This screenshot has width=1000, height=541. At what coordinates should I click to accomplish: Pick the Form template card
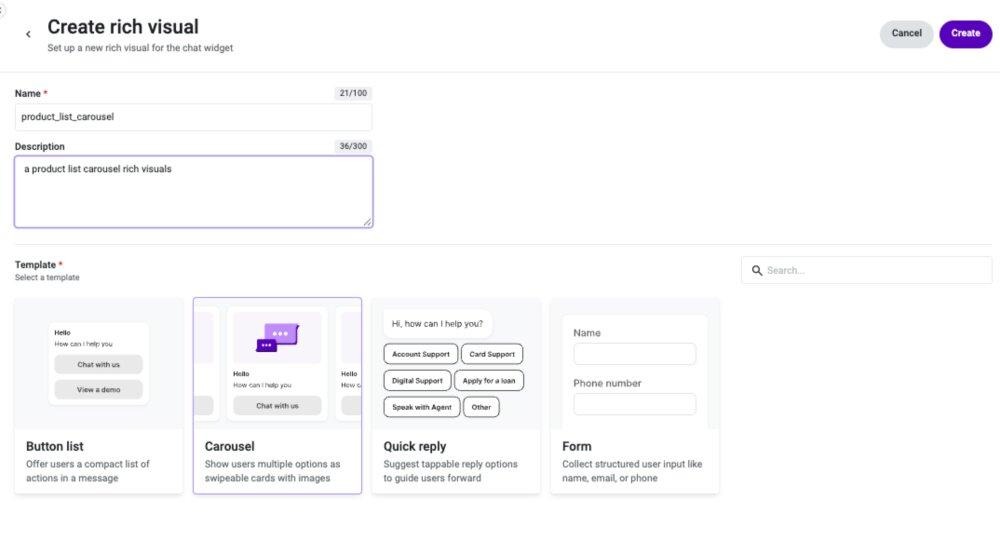coord(635,396)
